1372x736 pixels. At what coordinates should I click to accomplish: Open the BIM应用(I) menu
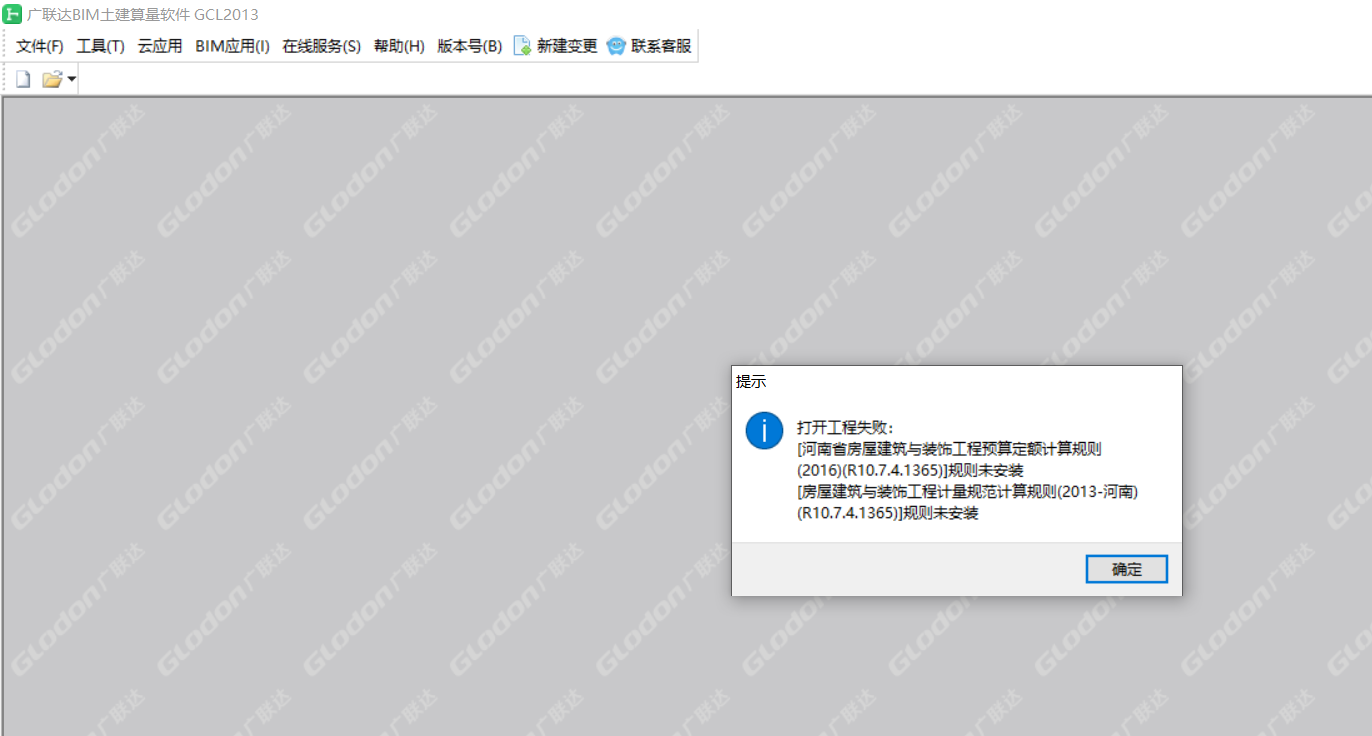click(233, 46)
